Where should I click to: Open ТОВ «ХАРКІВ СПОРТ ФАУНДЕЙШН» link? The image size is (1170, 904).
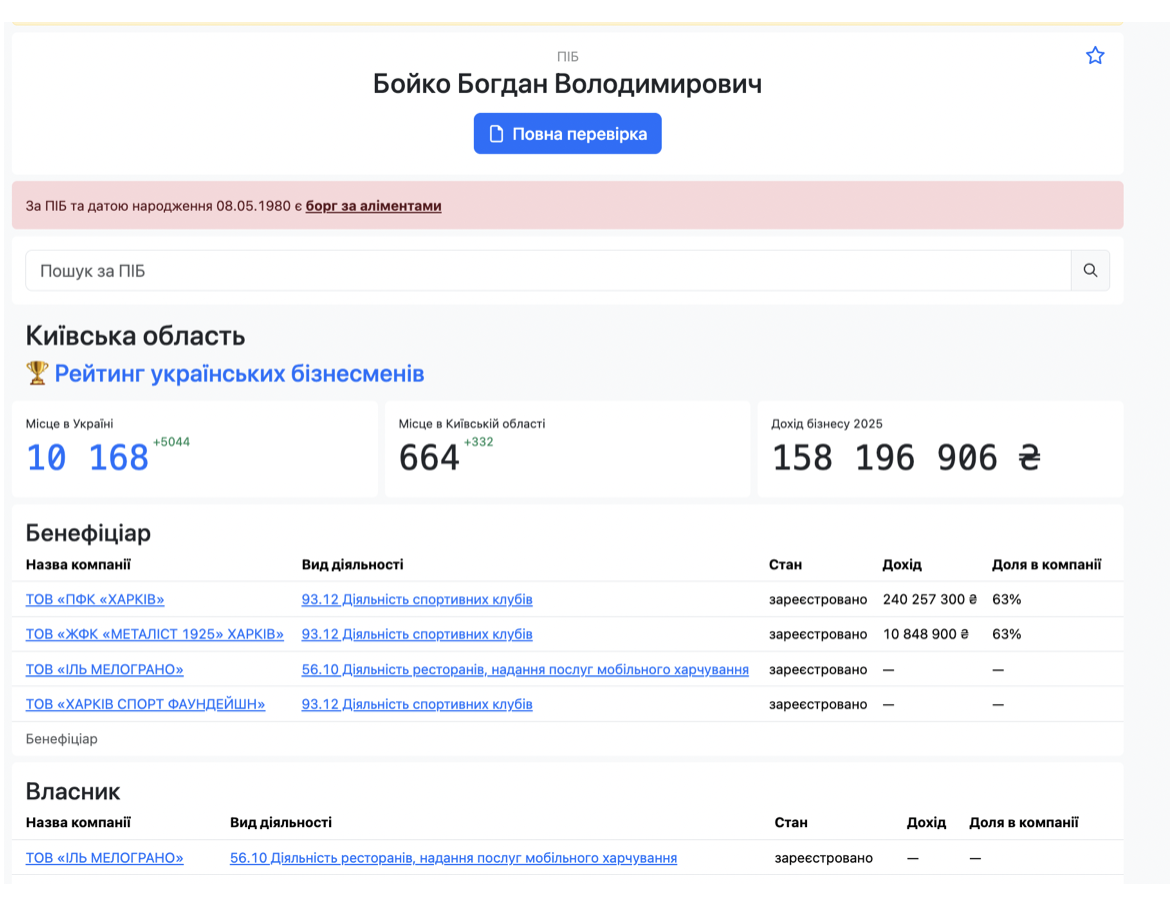click(x=146, y=704)
